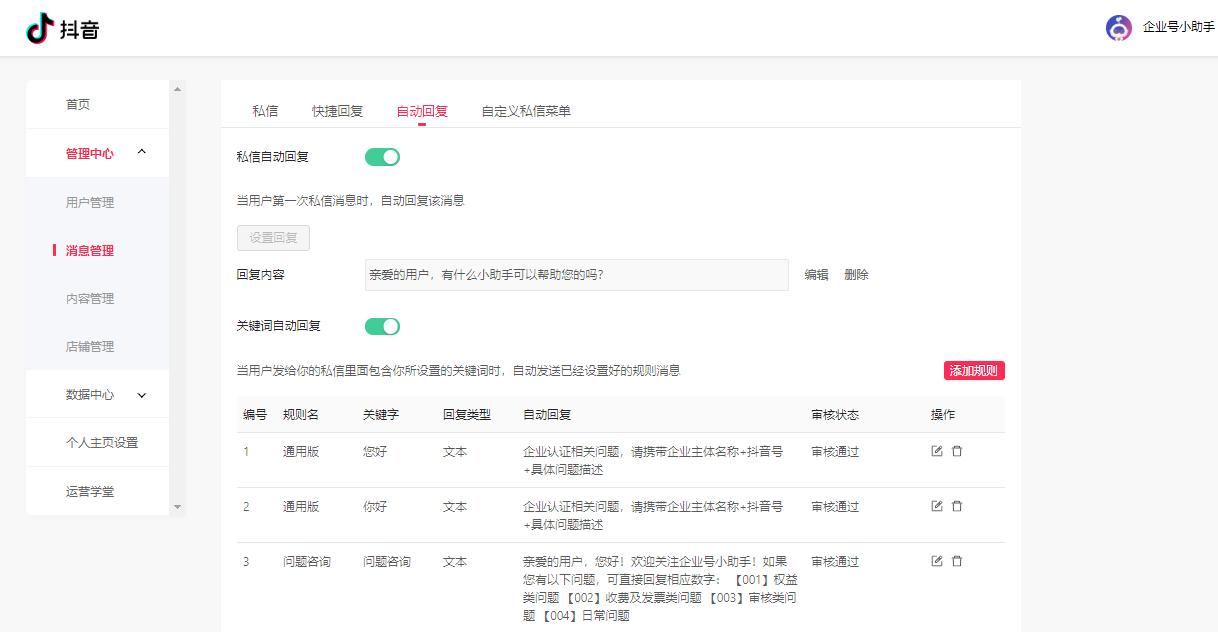Click the 删除 link next to the reply content
The width and height of the screenshot is (1218, 632).
coord(857,274)
